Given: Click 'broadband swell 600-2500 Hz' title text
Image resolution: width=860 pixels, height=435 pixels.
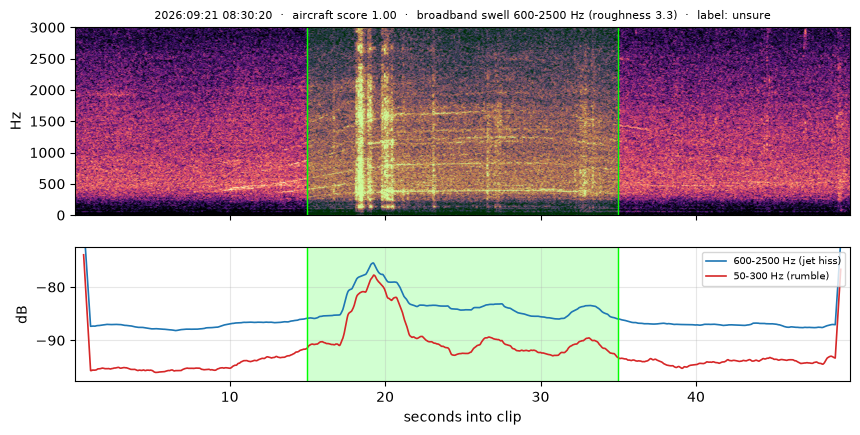Looking at the screenshot, I should [500, 15].
